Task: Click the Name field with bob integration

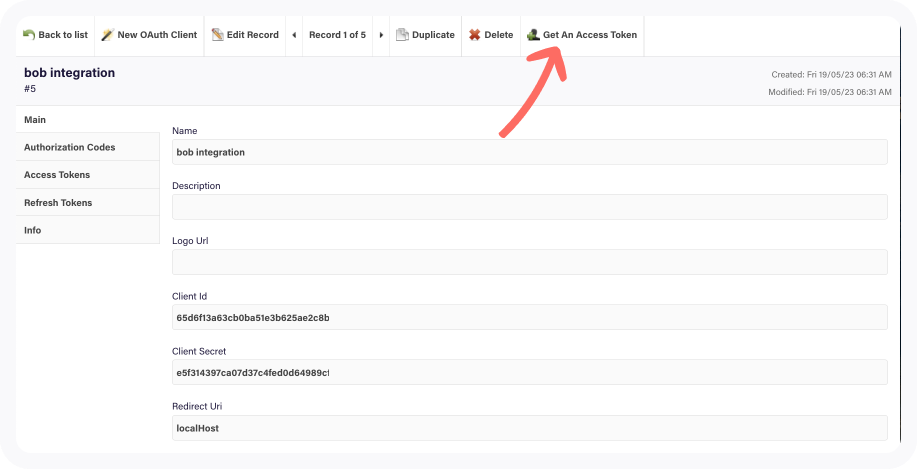Action: point(530,152)
